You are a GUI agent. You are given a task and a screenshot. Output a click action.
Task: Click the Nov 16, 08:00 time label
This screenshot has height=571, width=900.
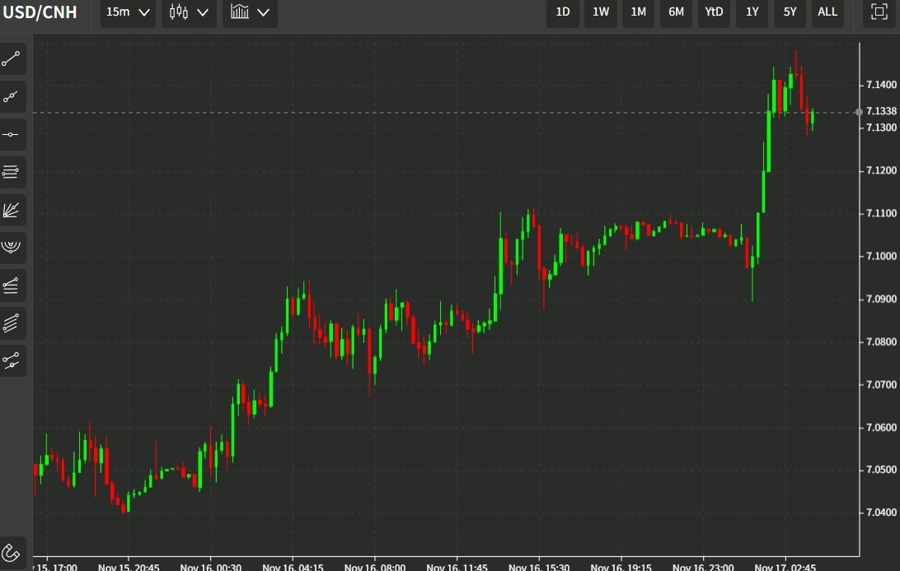click(x=375, y=567)
